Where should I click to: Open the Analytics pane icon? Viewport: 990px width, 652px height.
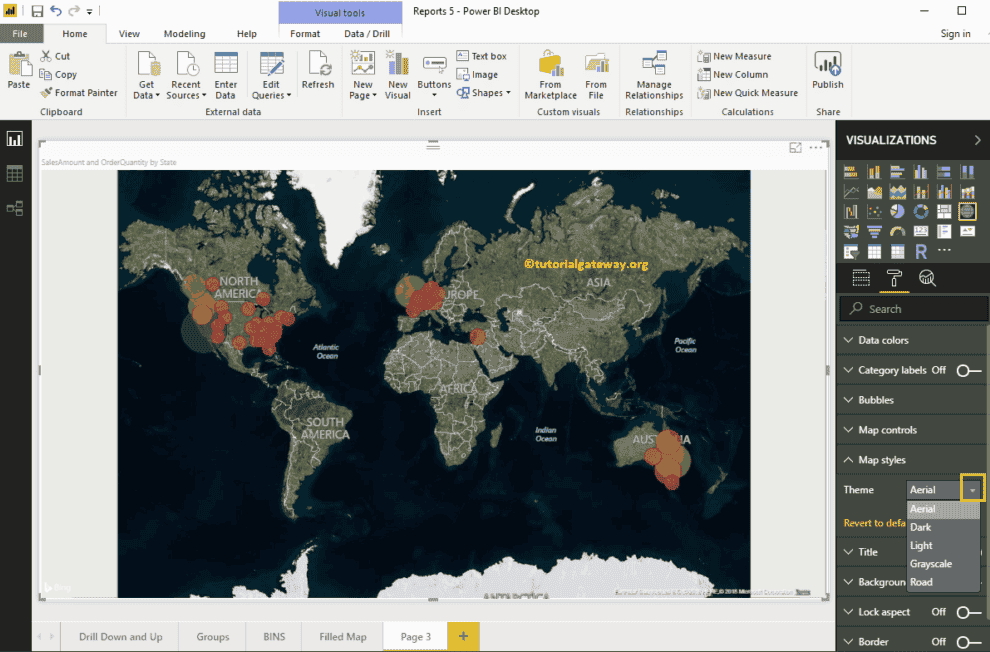pos(927,279)
